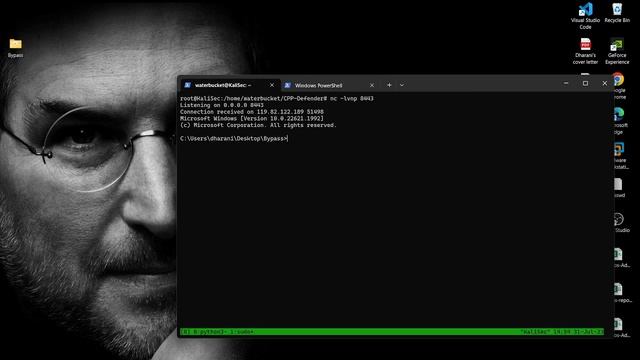Open the Excel file ending in 'repo'
640x360 pixels.
tap(621, 293)
